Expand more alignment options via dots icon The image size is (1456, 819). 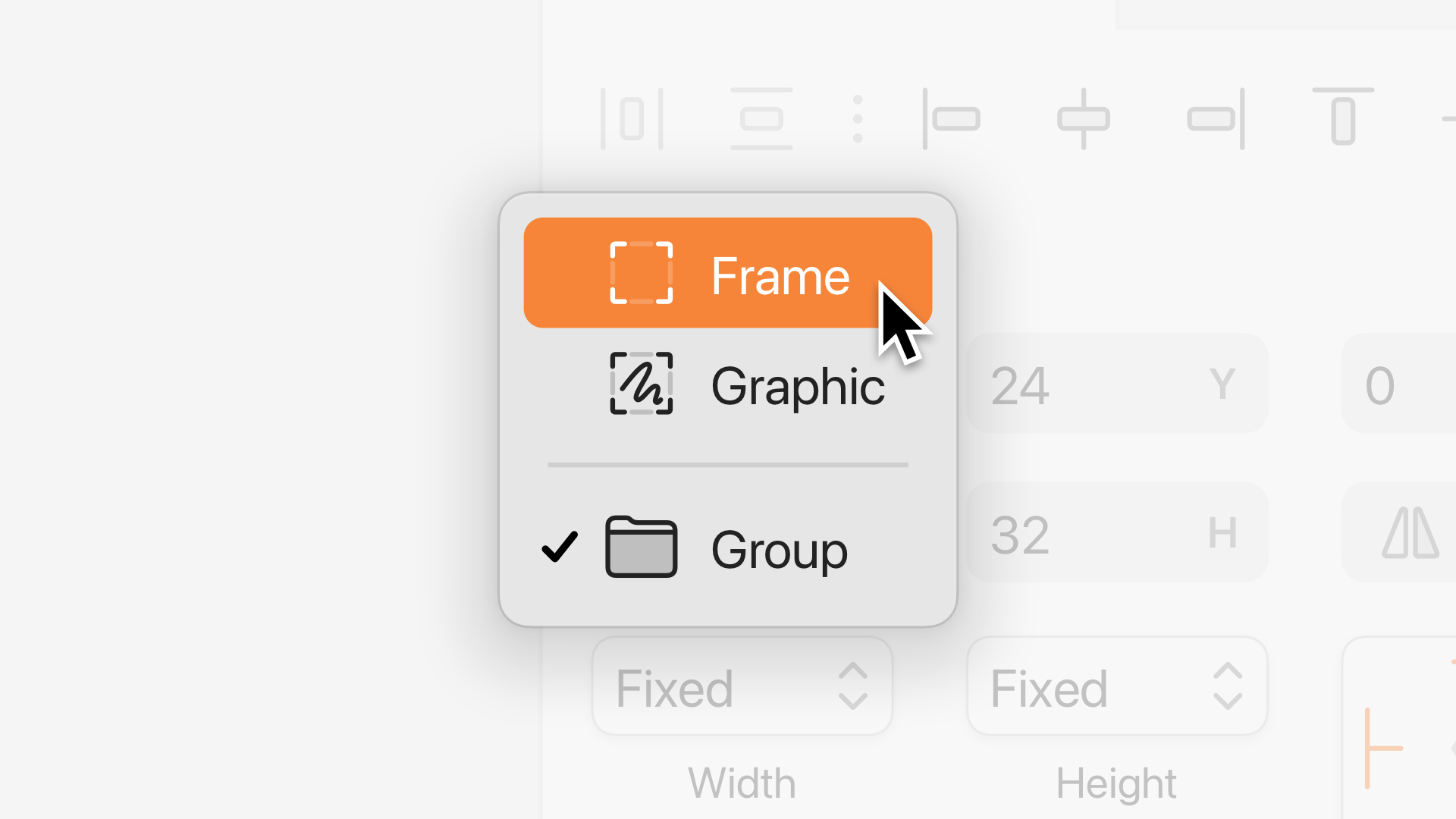pyautogui.click(x=858, y=119)
